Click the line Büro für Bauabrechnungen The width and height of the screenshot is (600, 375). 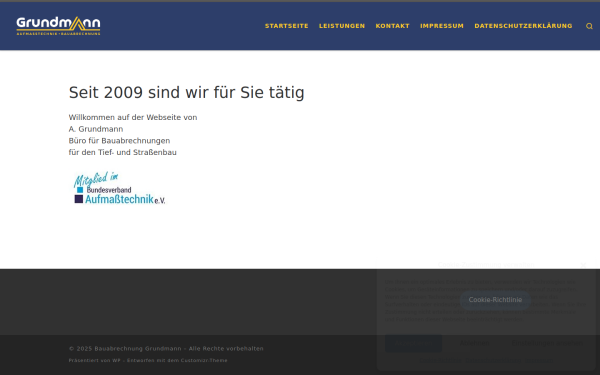pos(119,141)
